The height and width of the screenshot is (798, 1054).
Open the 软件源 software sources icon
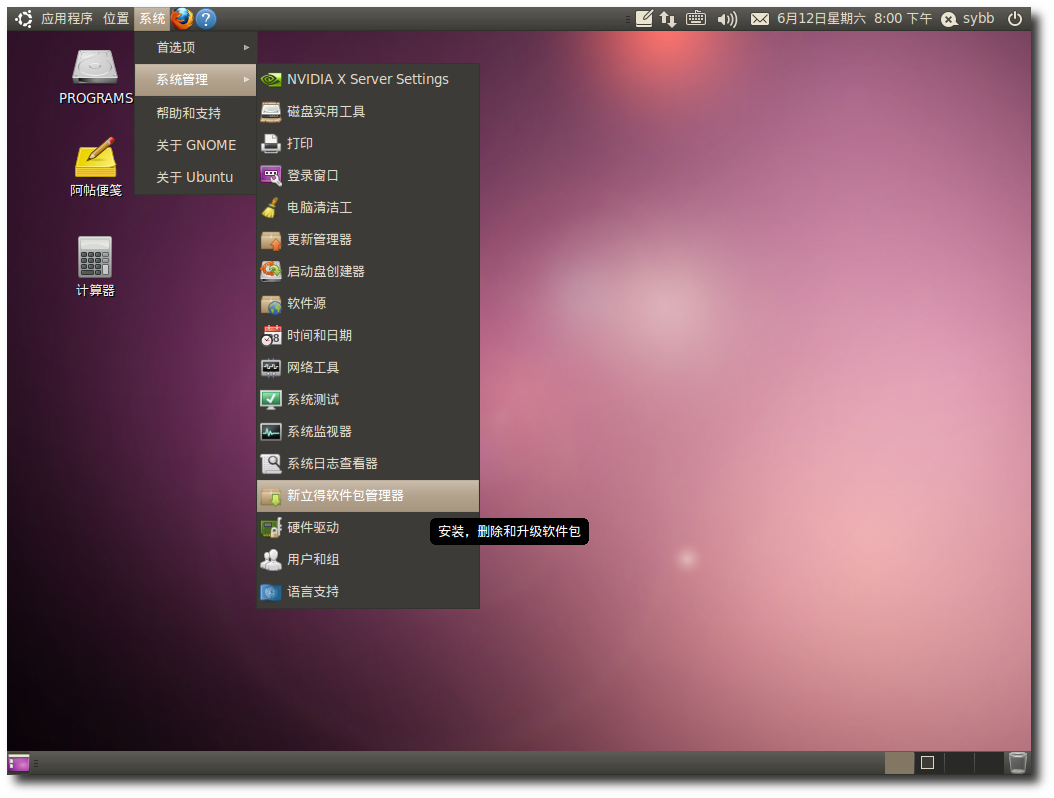pos(271,304)
